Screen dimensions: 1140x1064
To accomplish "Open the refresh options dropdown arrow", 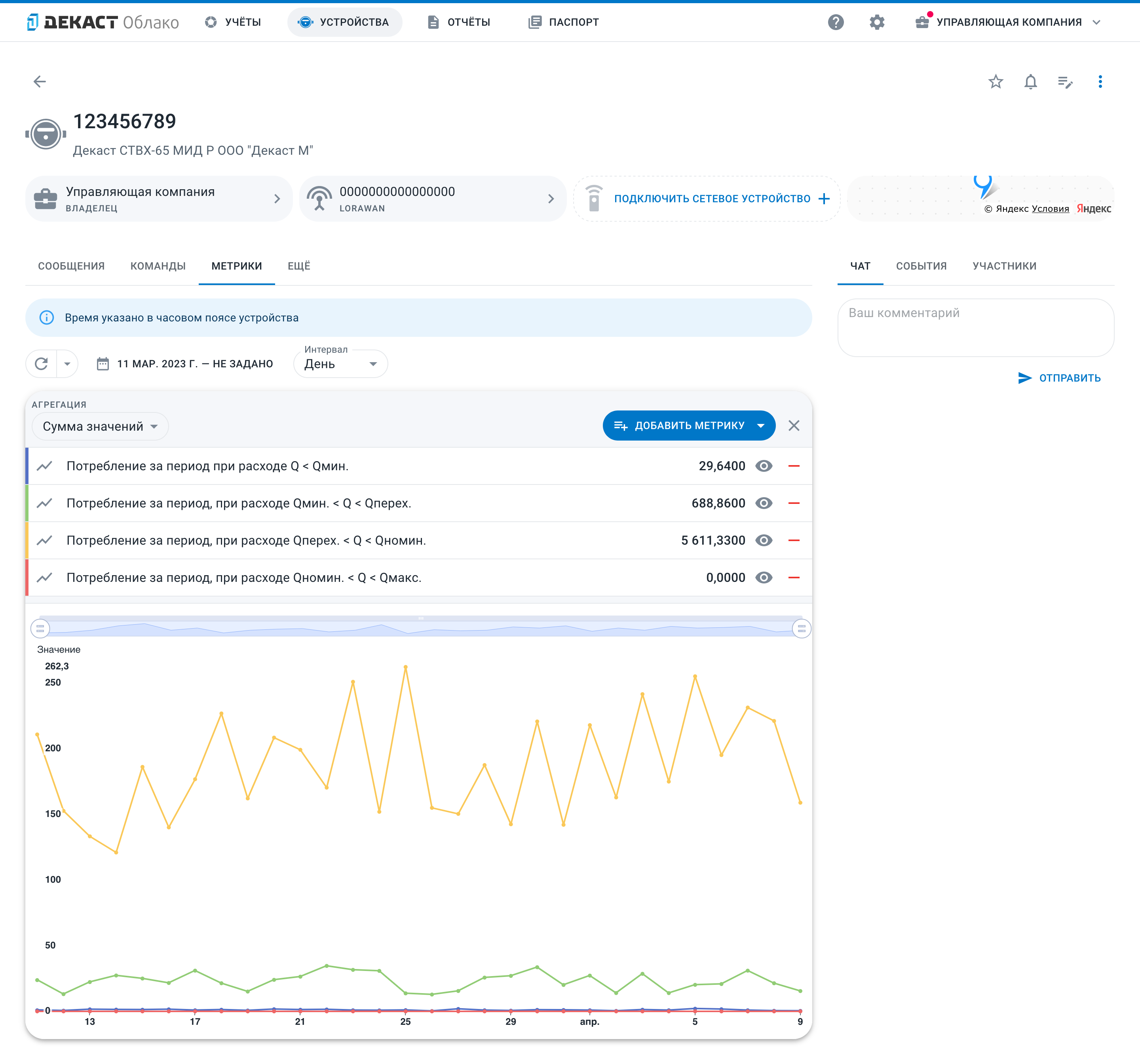I will 67,364.
